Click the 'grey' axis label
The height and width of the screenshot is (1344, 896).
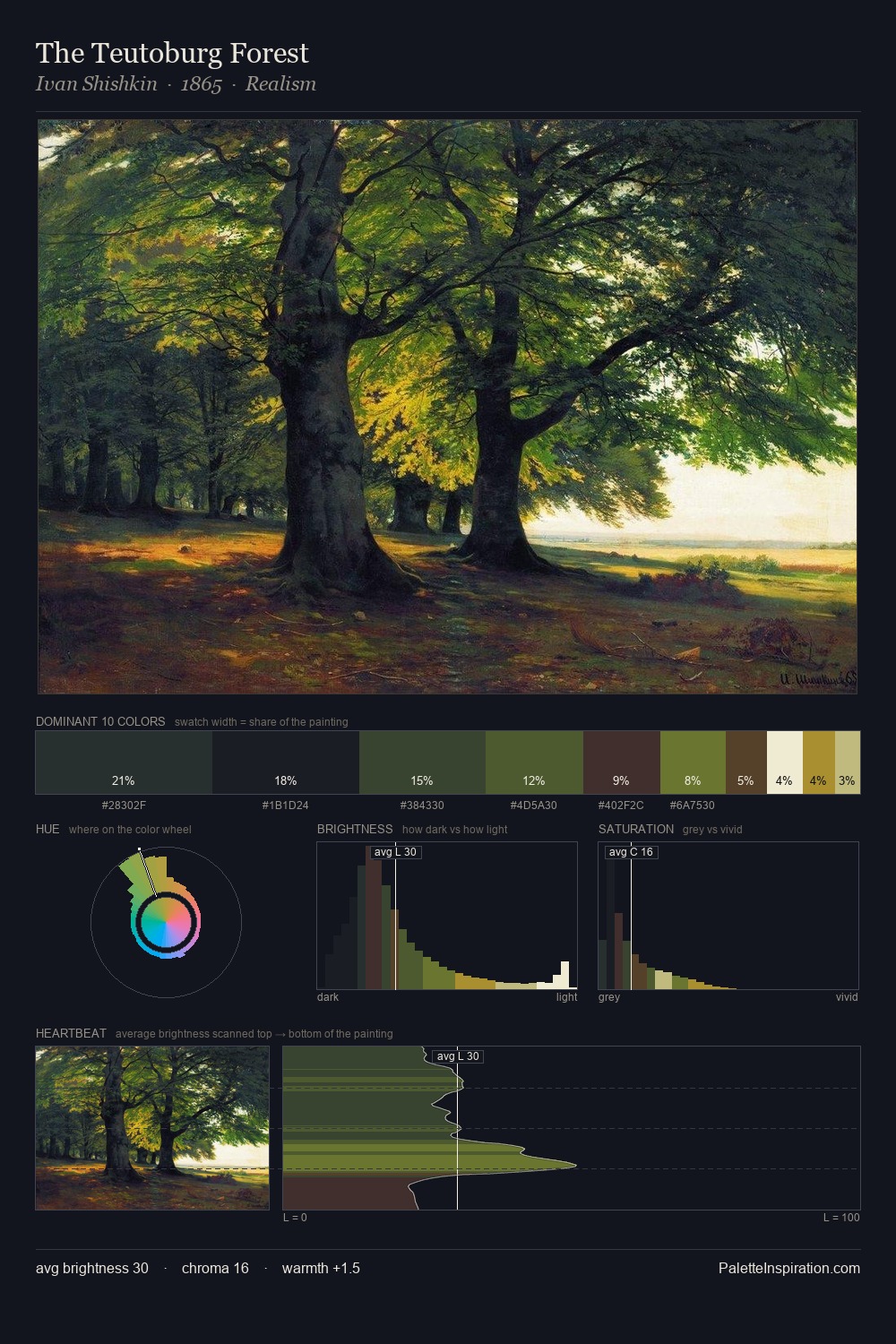coord(609,997)
